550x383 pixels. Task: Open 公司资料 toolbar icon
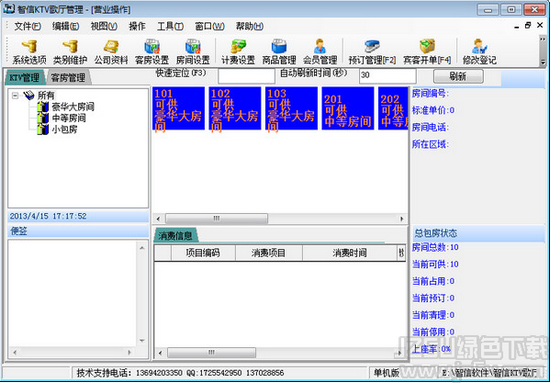(x=111, y=52)
